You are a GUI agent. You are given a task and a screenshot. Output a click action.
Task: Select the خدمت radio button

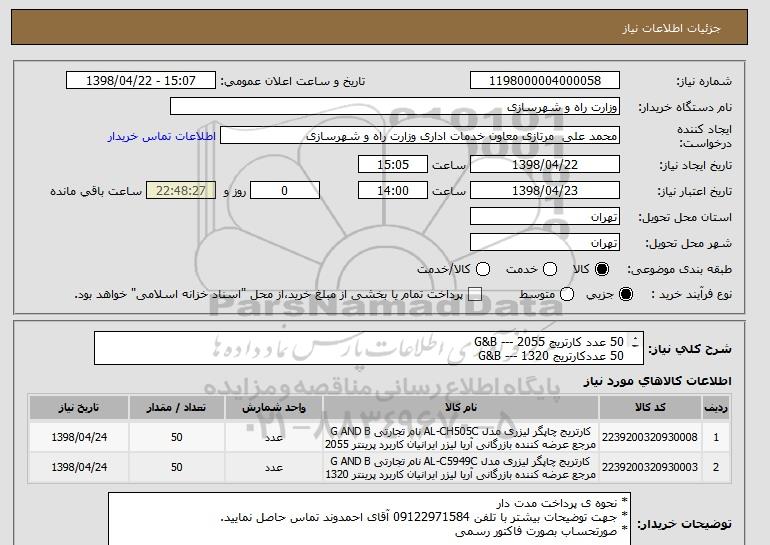click(x=550, y=269)
